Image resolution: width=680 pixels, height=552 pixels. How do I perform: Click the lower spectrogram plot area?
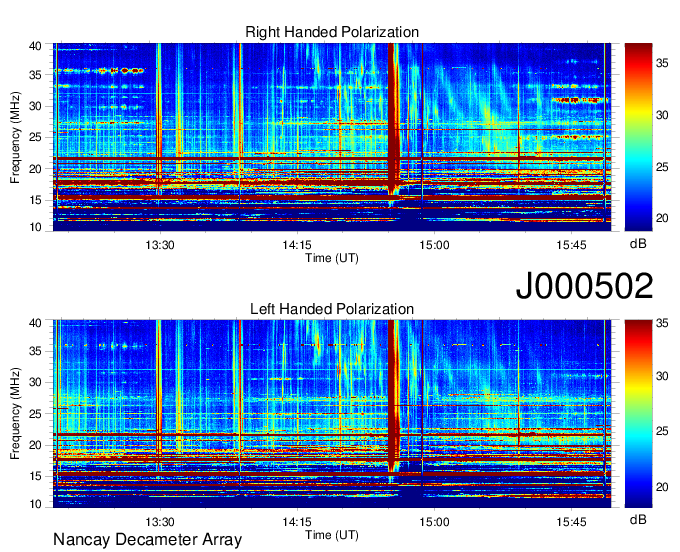coord(332,414)
